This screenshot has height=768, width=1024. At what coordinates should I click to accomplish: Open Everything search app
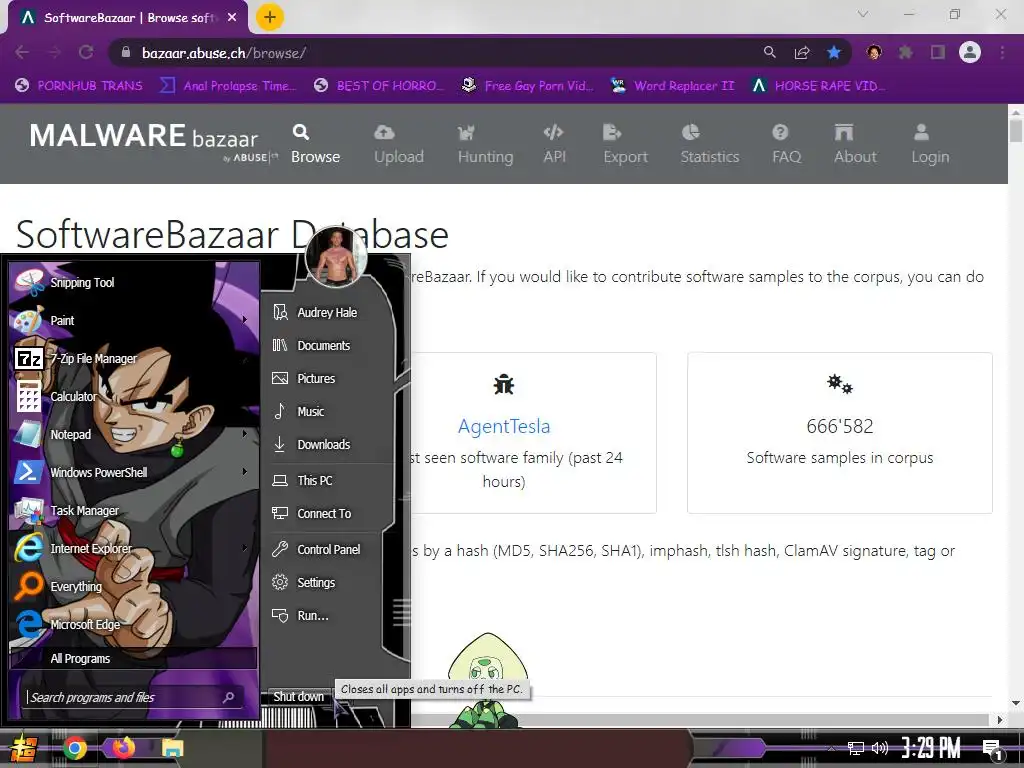pyautogui.click(x=134, y=586)
